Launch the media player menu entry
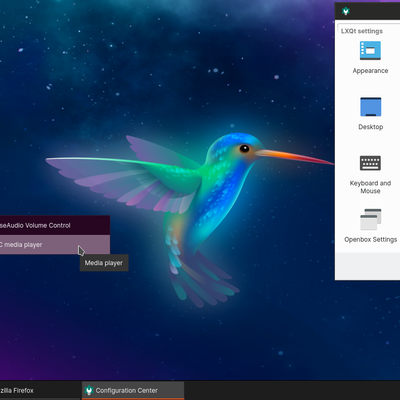The image size is (400, 400). [55, 245]
